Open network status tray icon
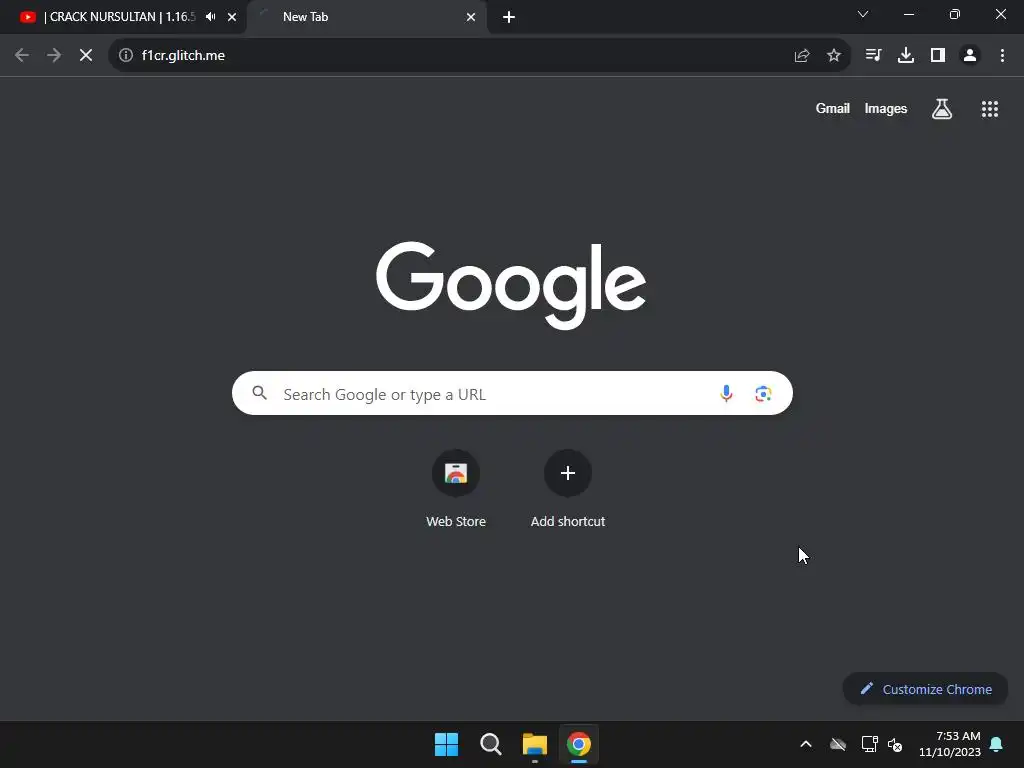 tap(869, 744)
